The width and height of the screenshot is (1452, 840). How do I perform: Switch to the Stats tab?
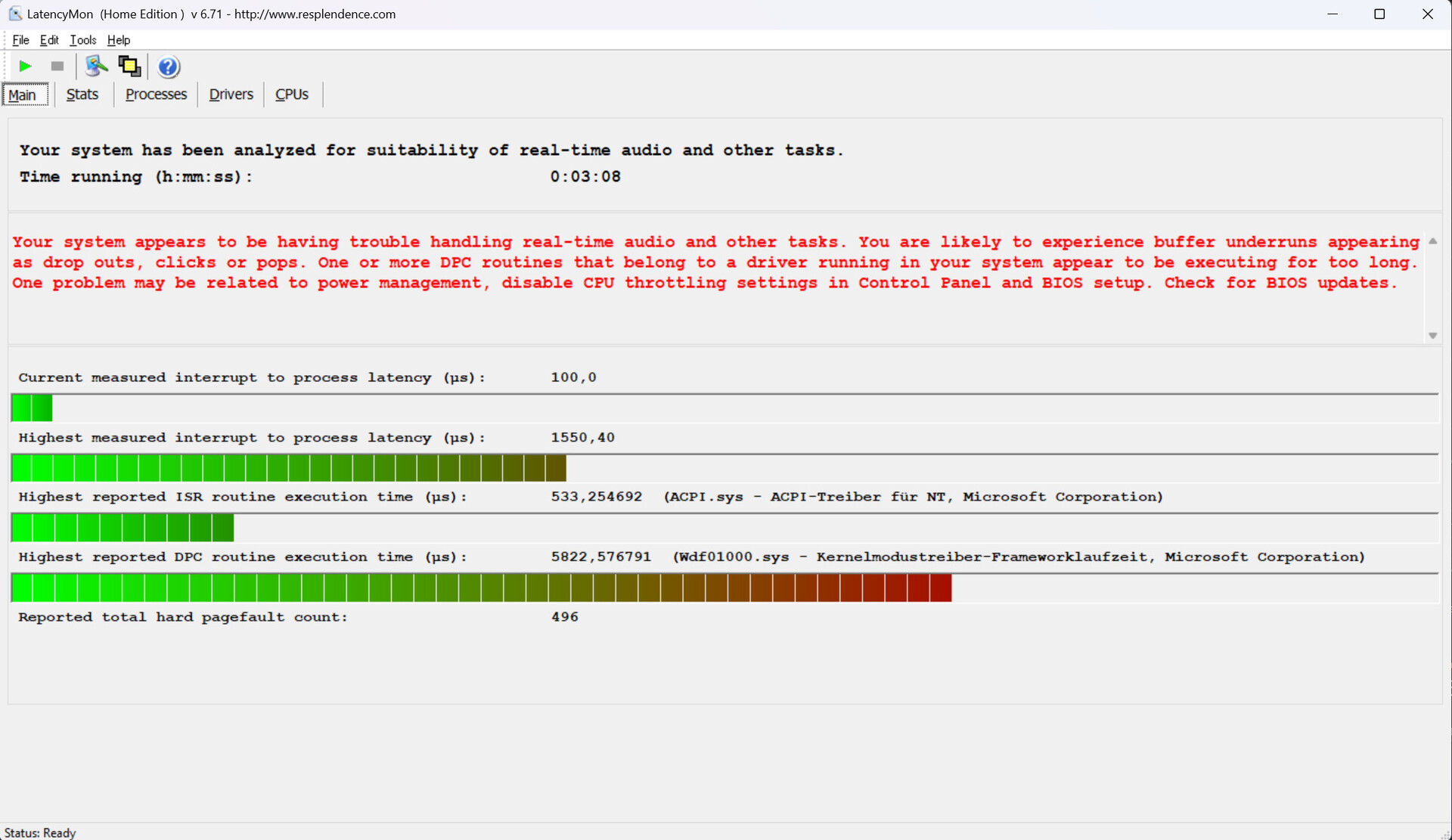click(x=82, y=95)
